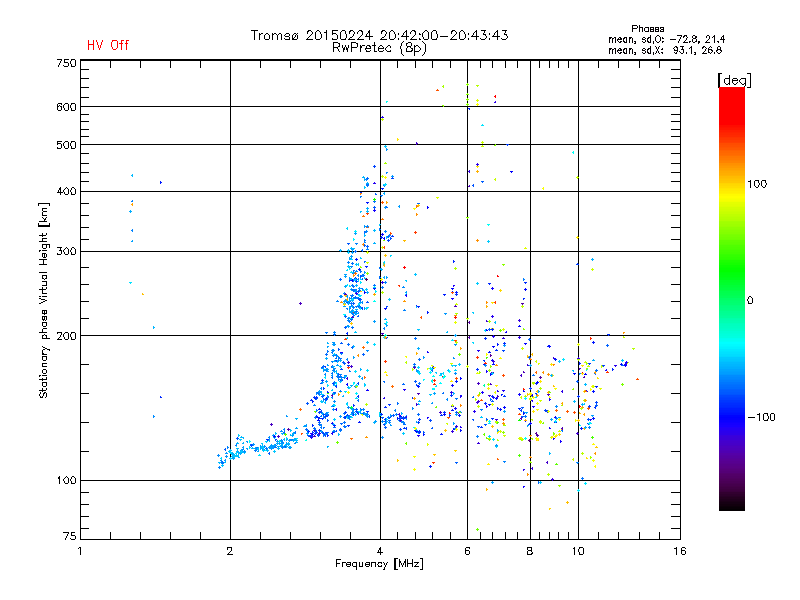
Task: Click the '6' frequency axis label
Action: [x=467, y=551]
